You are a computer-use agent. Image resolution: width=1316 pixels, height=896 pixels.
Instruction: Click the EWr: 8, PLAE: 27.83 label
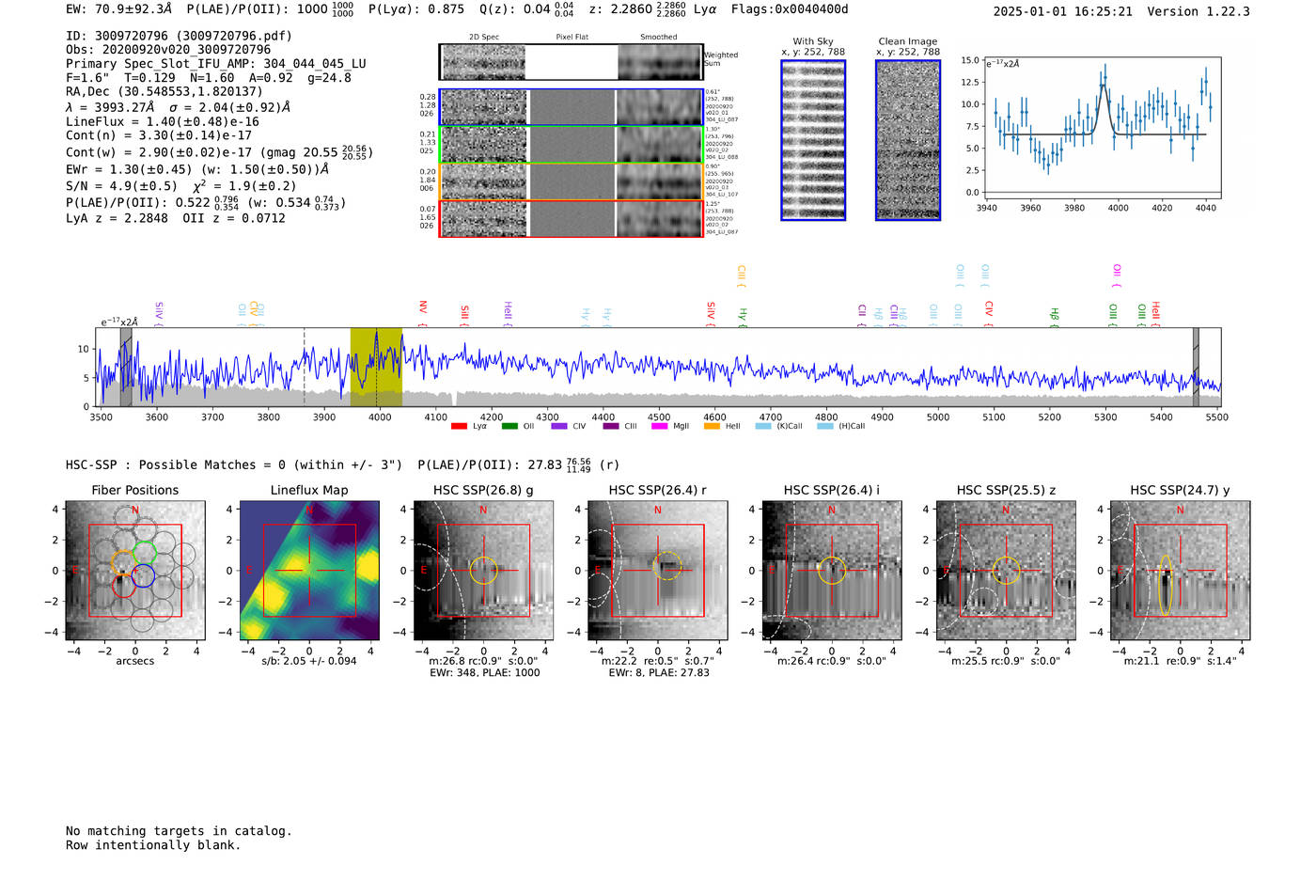click(659, 673)
